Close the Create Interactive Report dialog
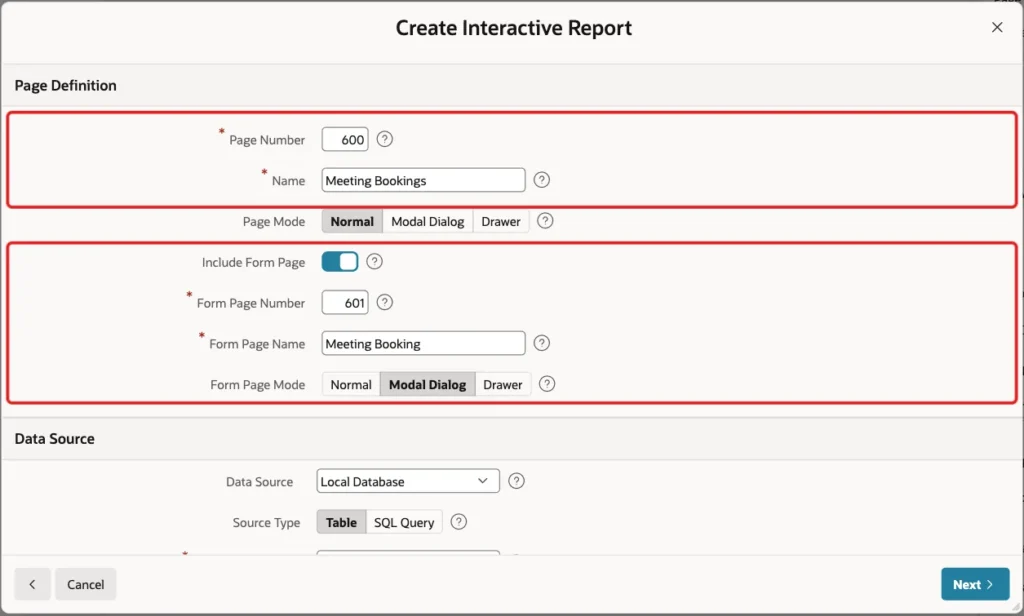Screen dimensions: 1024x616 (997, 27)
